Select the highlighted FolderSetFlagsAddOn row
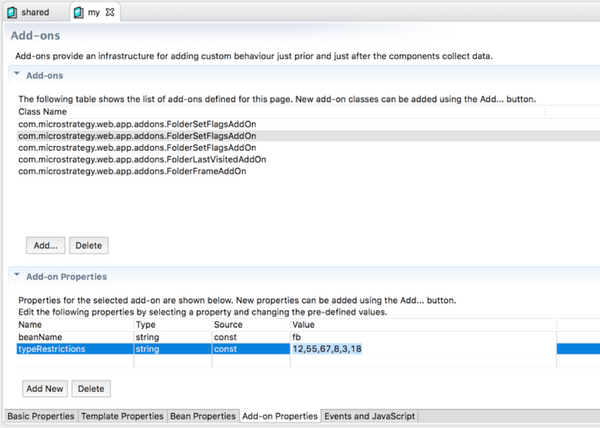 308,136
